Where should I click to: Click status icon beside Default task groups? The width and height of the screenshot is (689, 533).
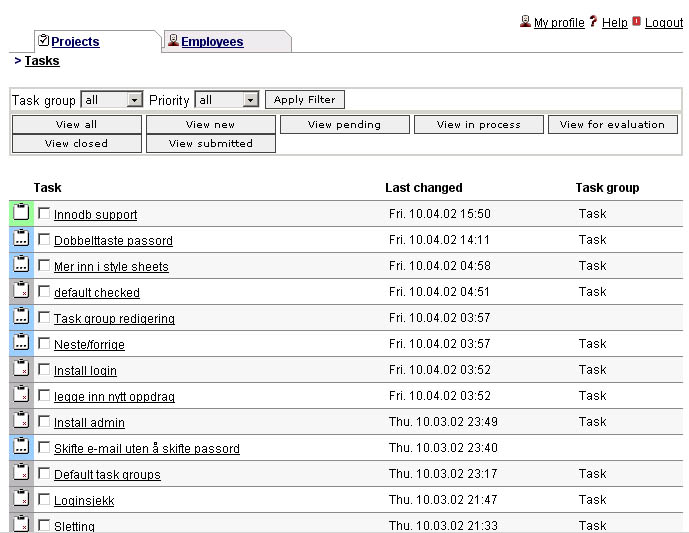(21, 471)
